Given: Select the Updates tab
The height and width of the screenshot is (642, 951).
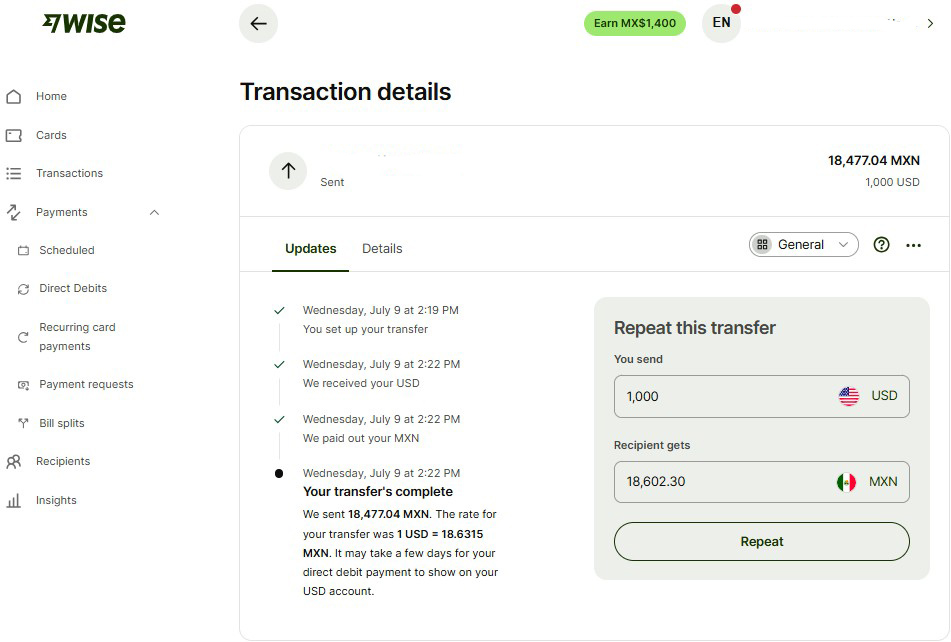Looking at the screenshot, I should (x=310, y=249).
